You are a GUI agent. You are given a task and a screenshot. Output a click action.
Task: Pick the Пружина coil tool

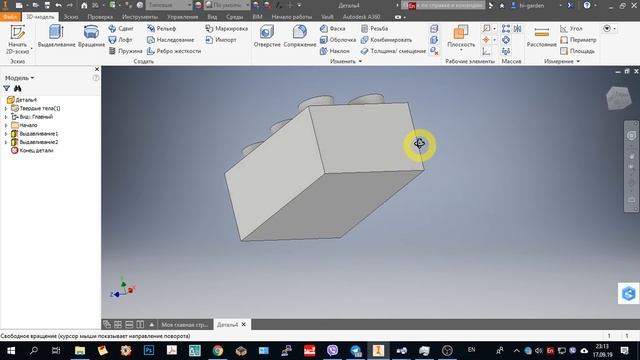pyautogui.click(x=125, y=51)
